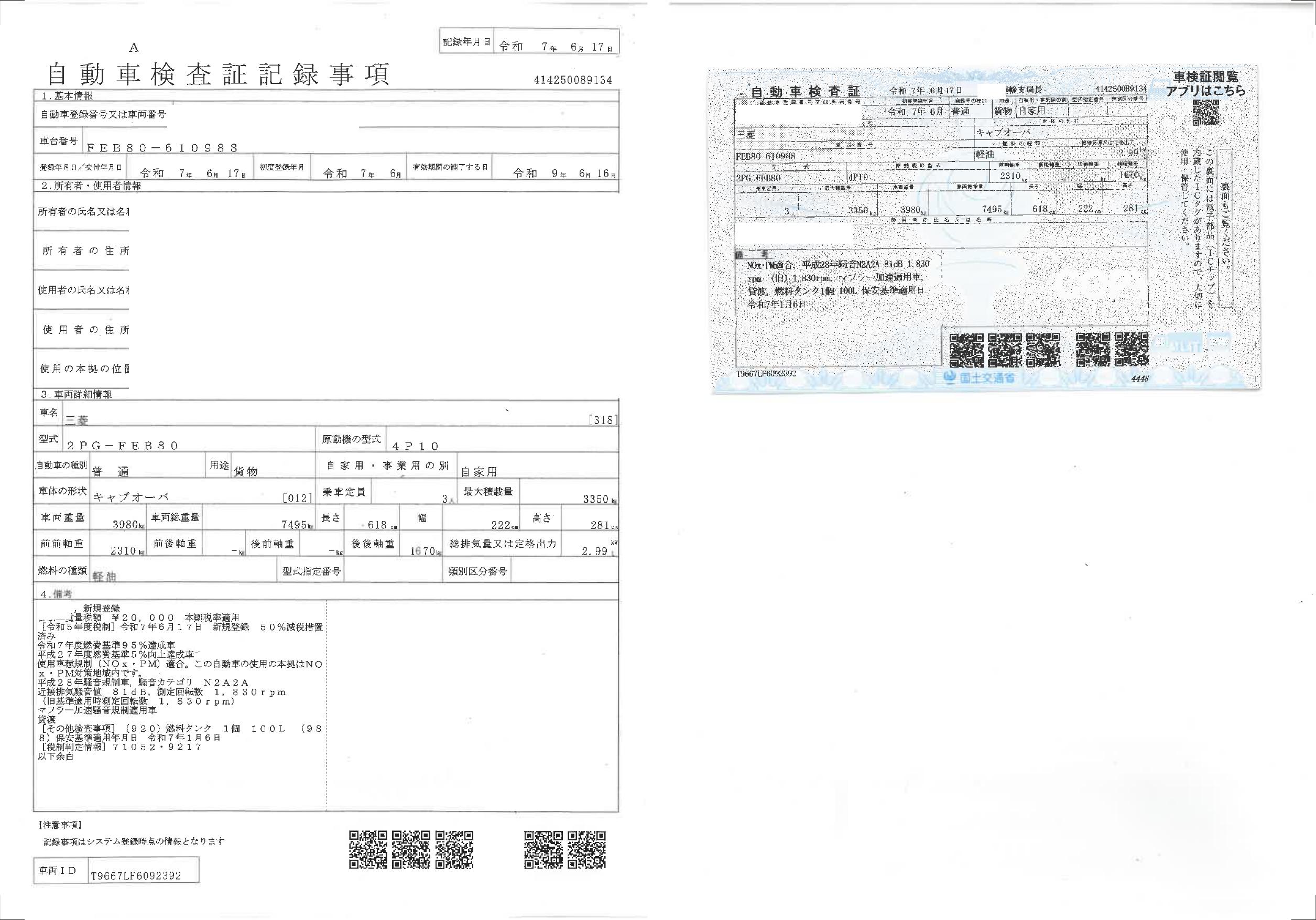Click rightmost QR code on record sheet bottom
This screenshot has height=920, width=1316.
(587, 850)
